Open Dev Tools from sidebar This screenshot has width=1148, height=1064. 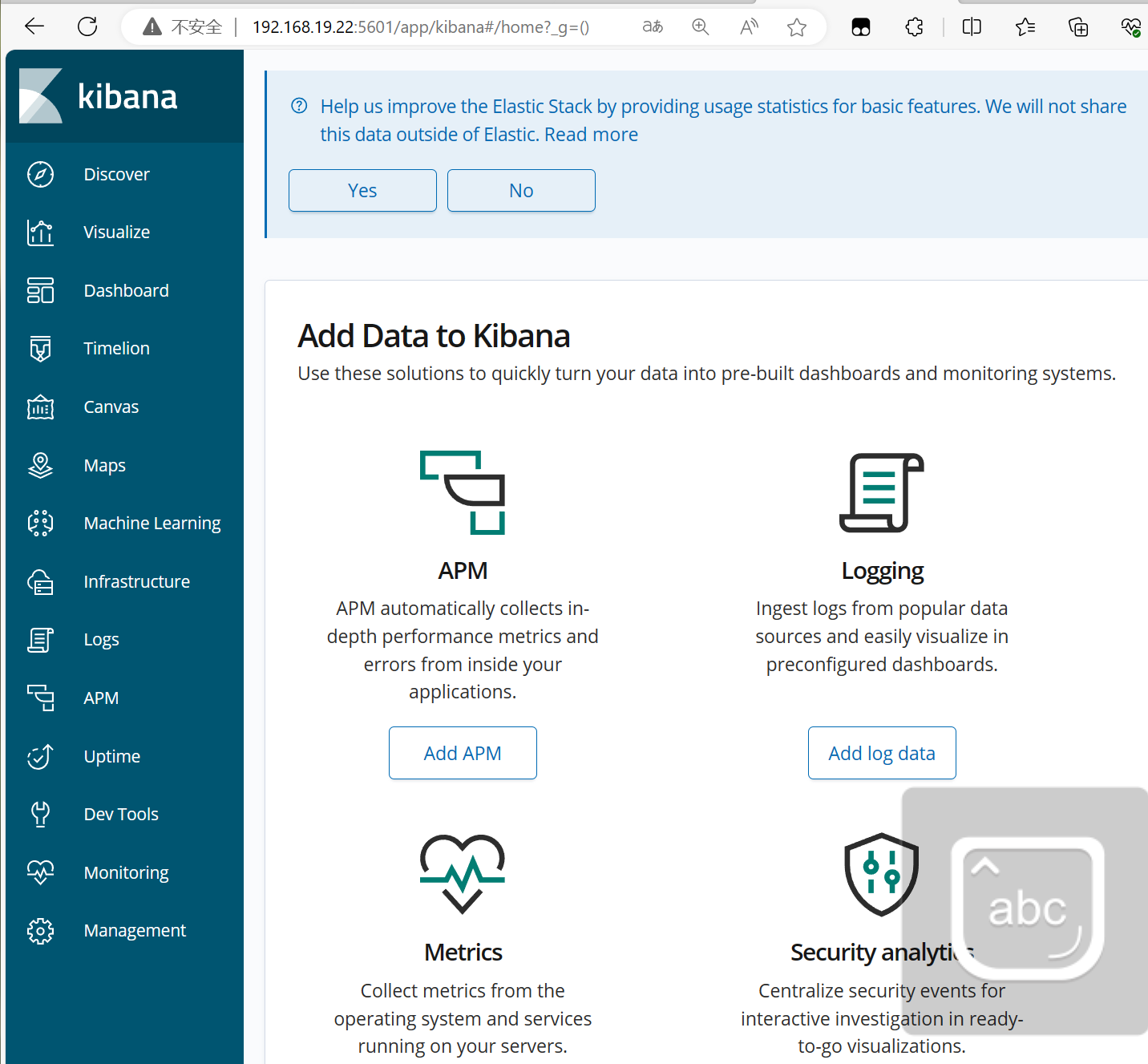tap(121, 815)
